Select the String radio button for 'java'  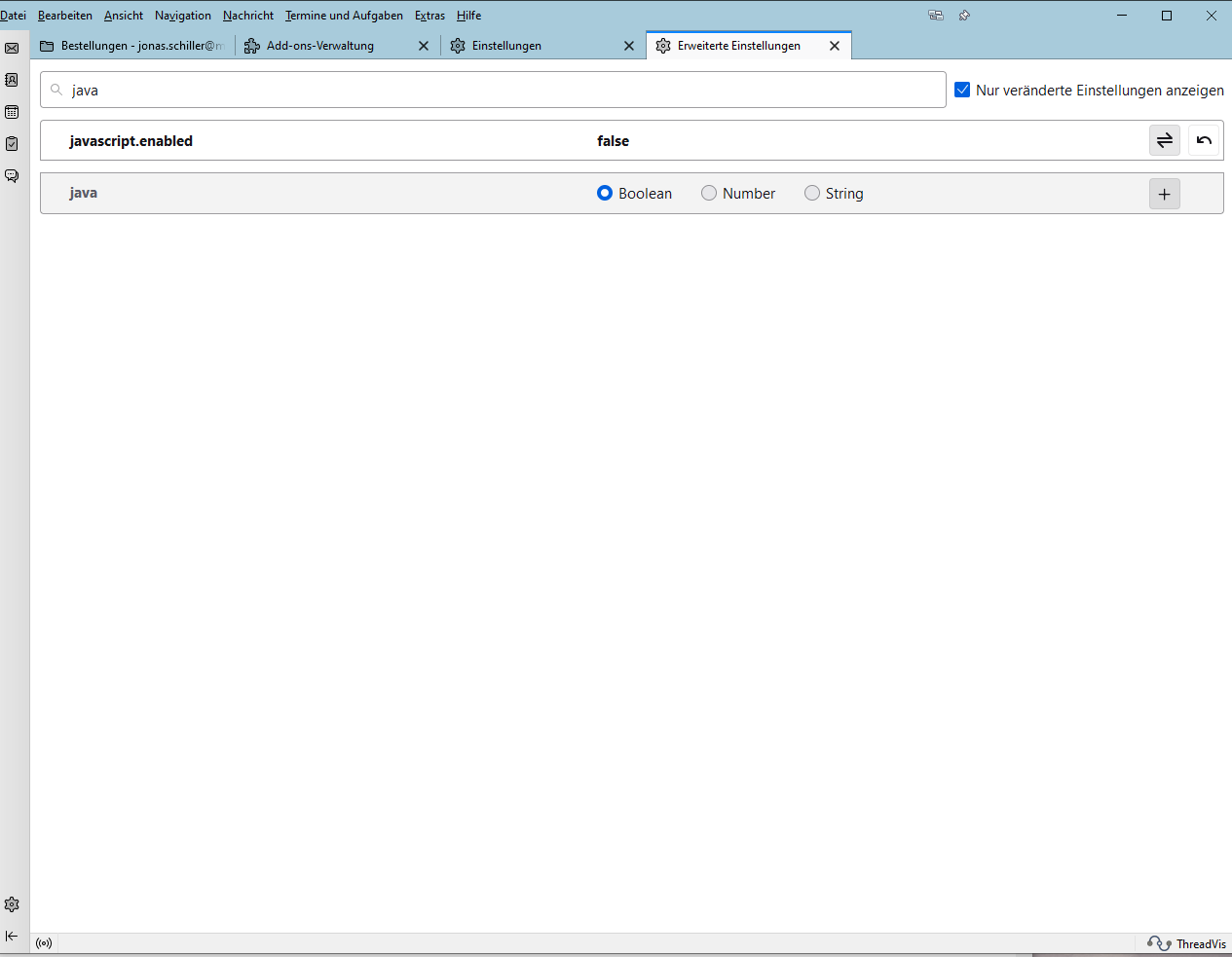tap(812, 193)
